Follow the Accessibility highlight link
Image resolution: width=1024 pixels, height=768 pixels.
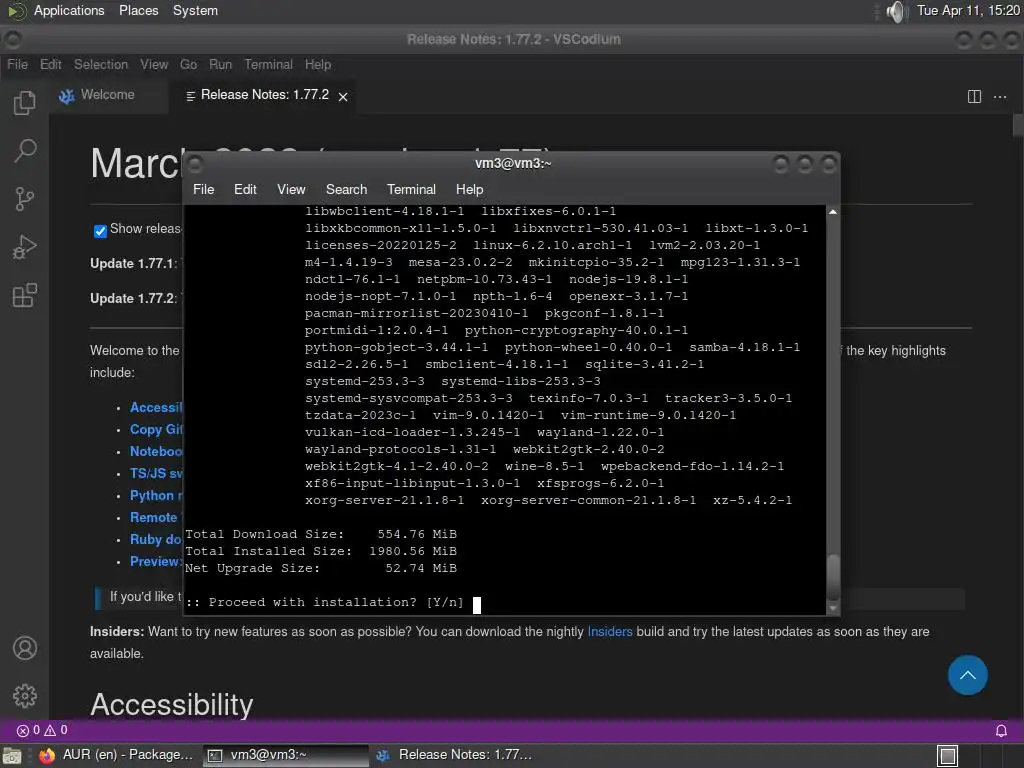click(x=155, y=407)
